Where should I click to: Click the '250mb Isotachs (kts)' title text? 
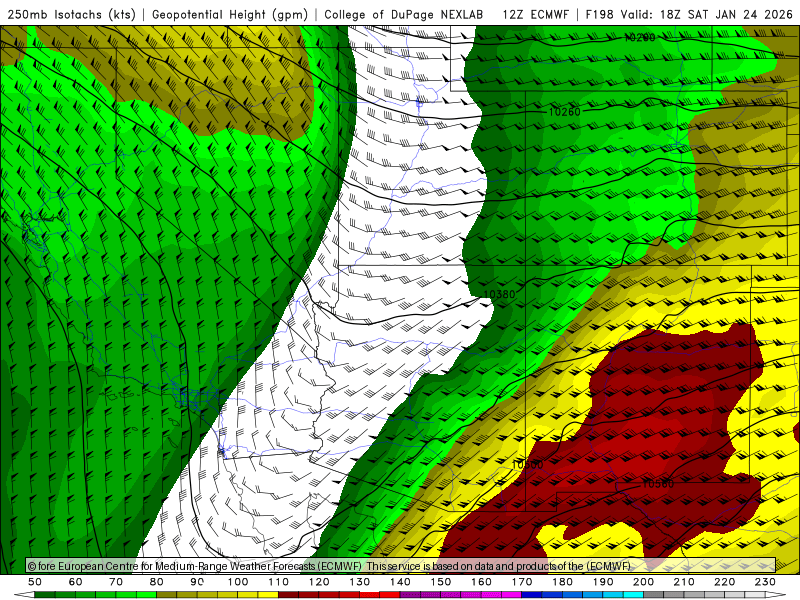point(72,14)
